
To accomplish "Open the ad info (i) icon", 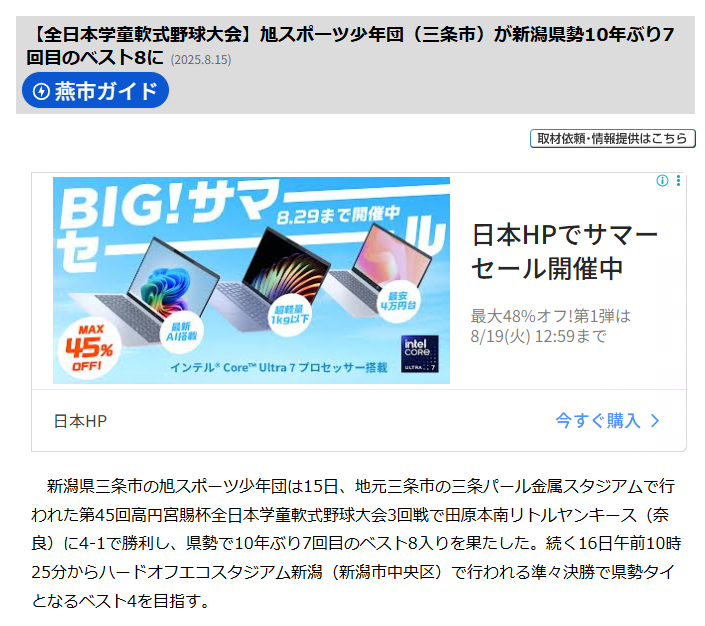I will click(662, 181).
